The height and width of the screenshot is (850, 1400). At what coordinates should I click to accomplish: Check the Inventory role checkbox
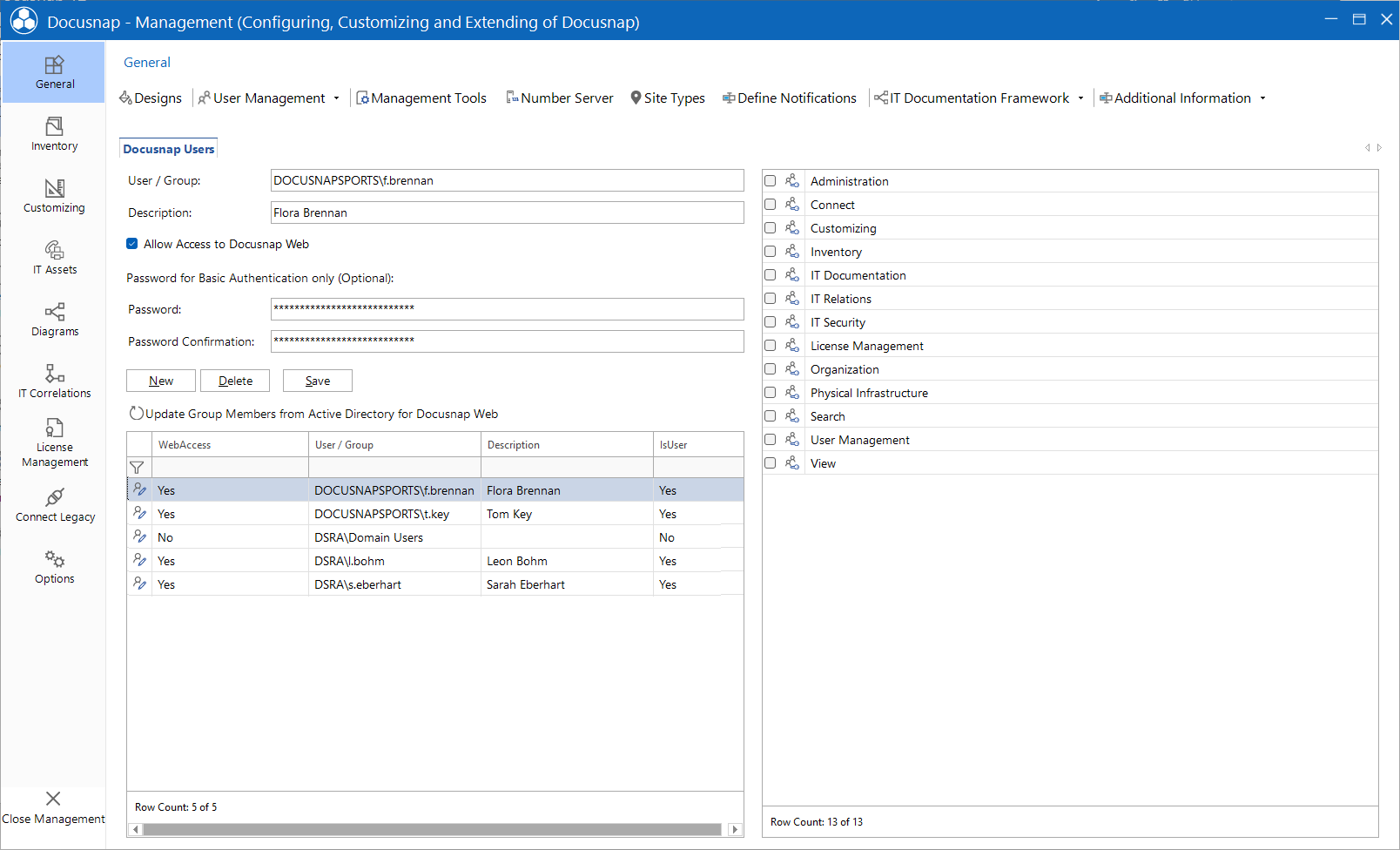770,252
